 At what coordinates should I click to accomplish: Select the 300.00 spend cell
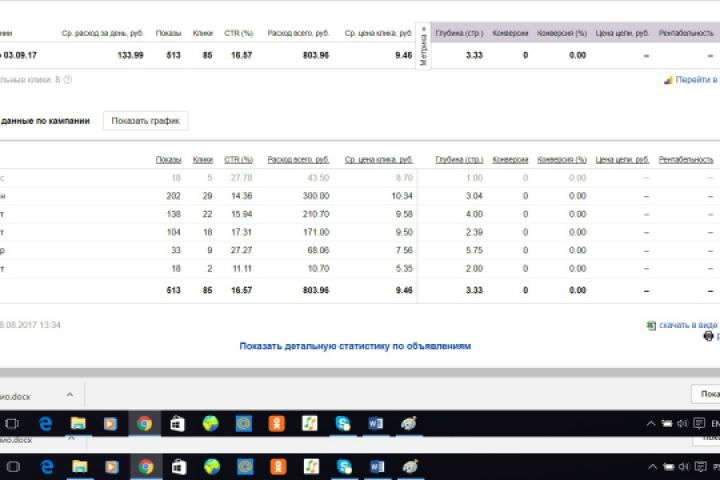(316, 196)
